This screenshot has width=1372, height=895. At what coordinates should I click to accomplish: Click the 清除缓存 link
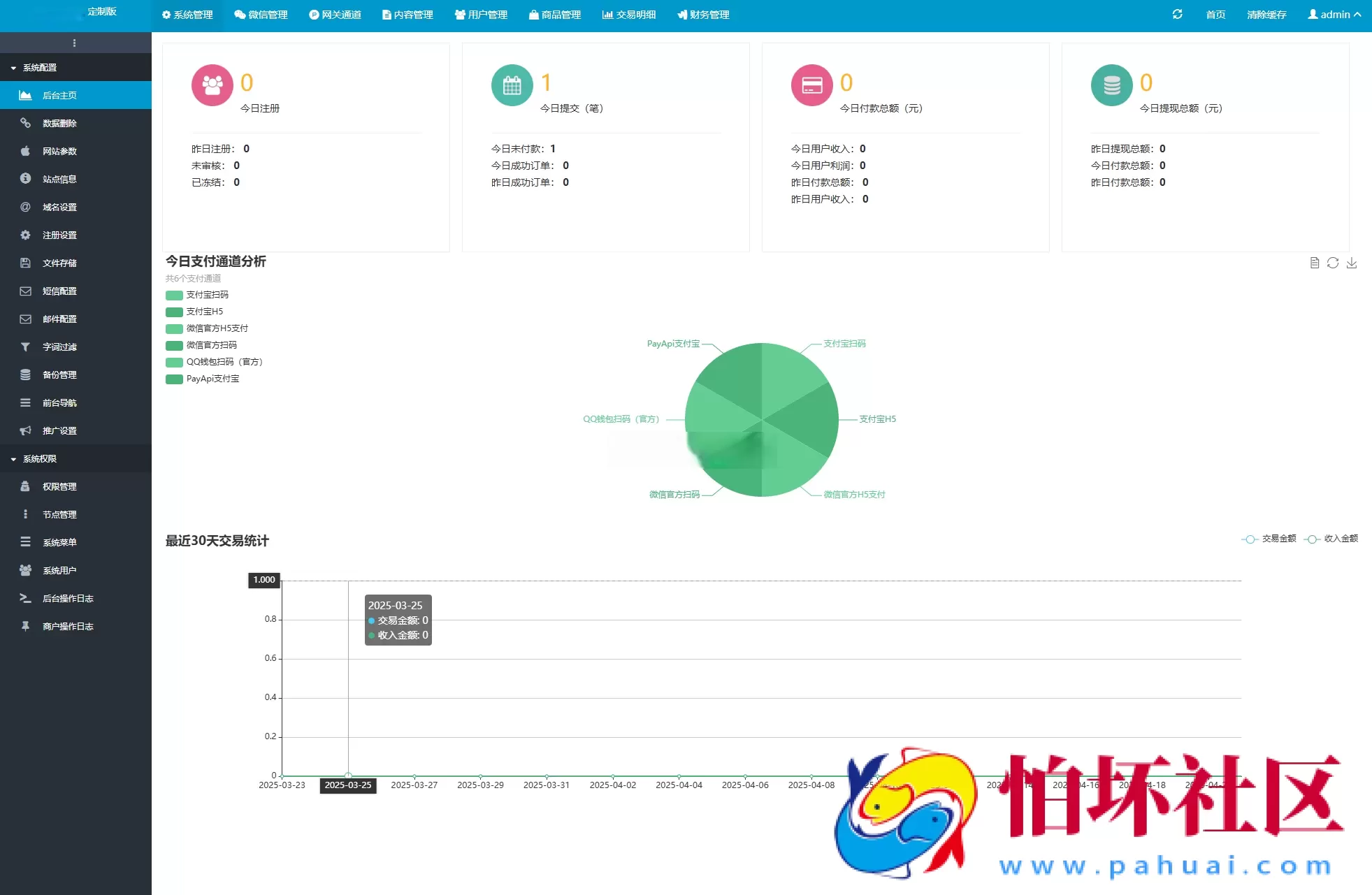coord(1266,14)
